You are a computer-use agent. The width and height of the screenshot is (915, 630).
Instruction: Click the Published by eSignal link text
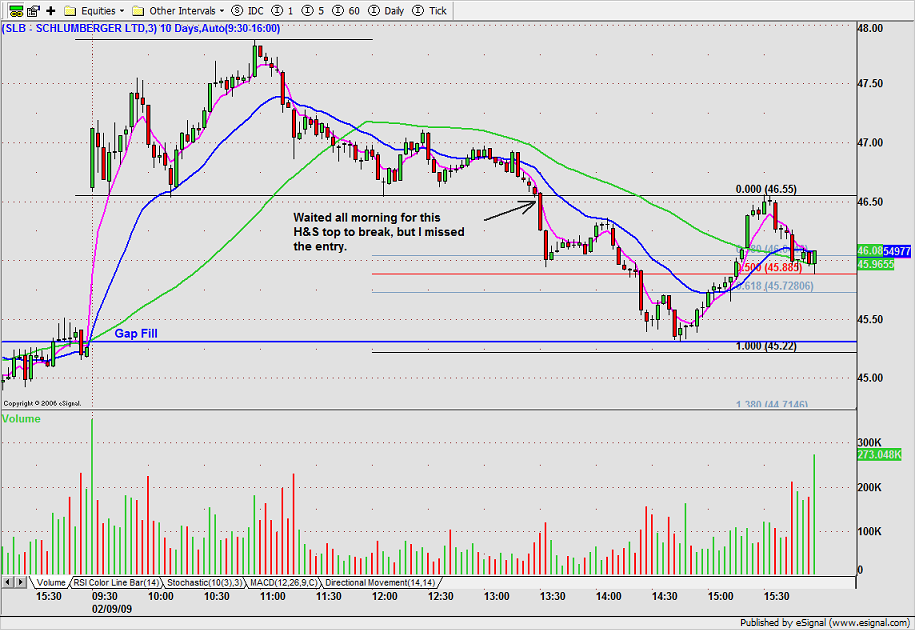pyautogui.click(x=825, y=622)
